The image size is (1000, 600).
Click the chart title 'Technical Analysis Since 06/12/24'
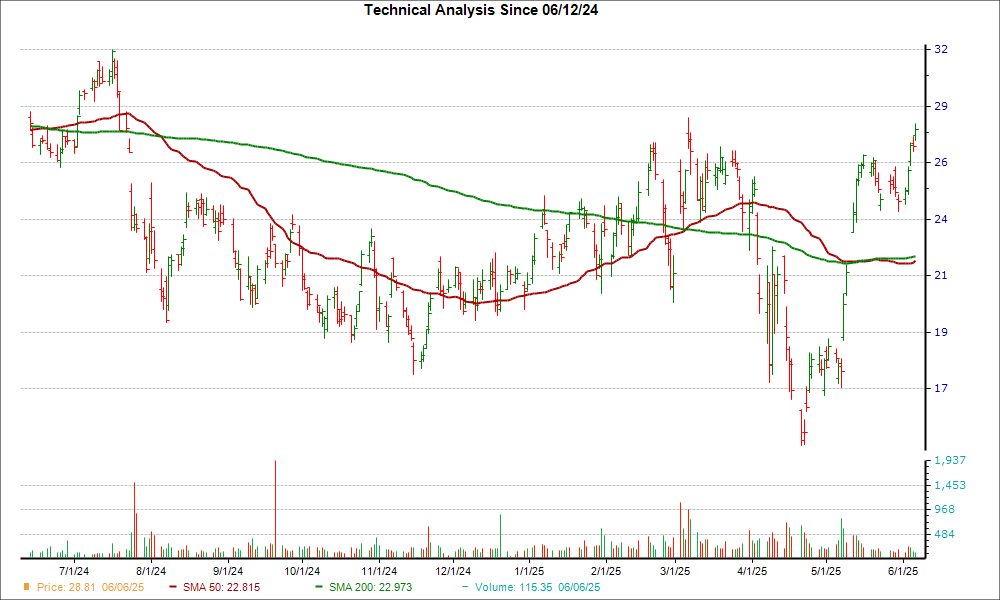(x=481, y=10)
